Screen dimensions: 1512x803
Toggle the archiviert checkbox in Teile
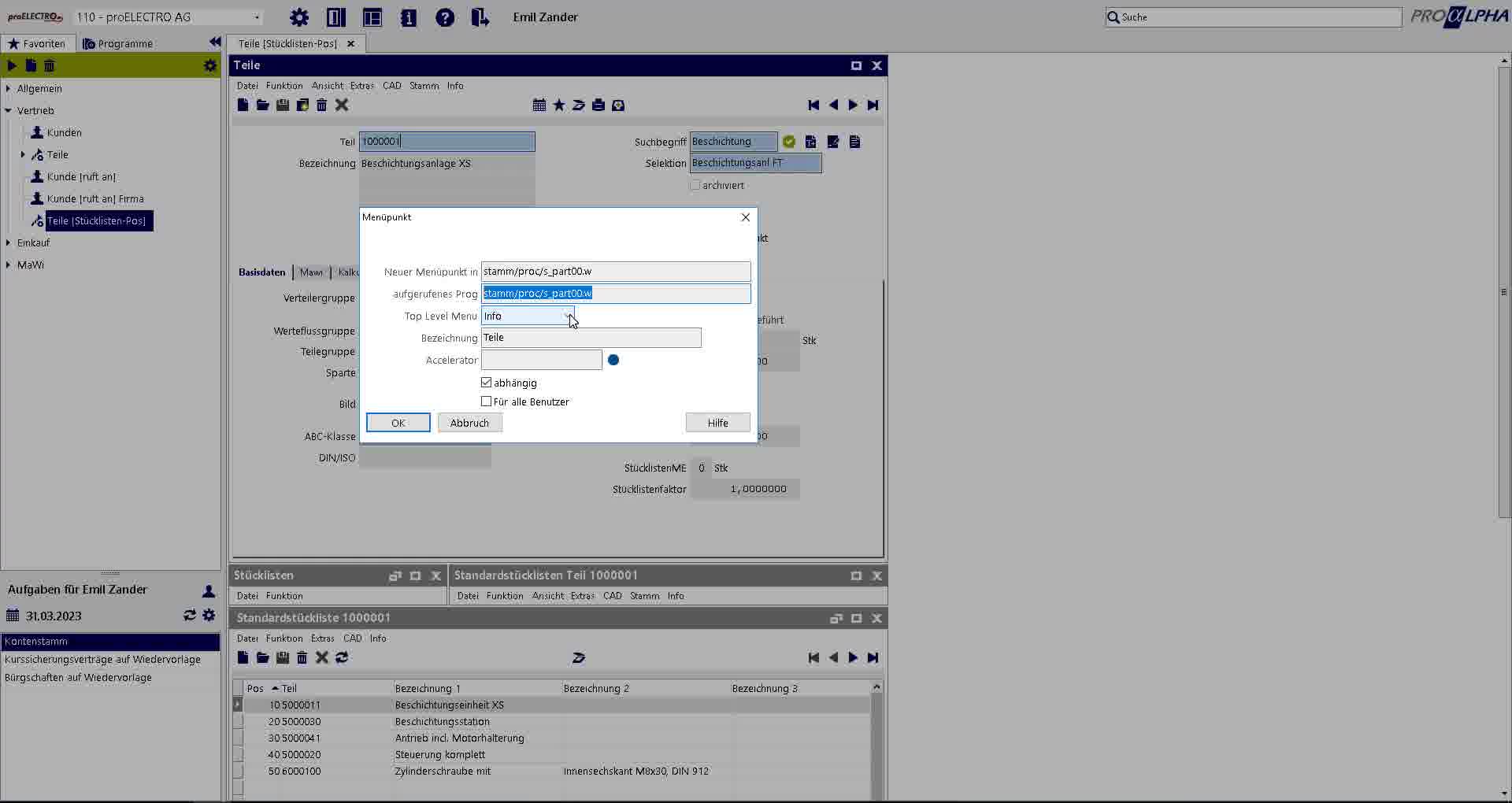(x=695, y=185)
